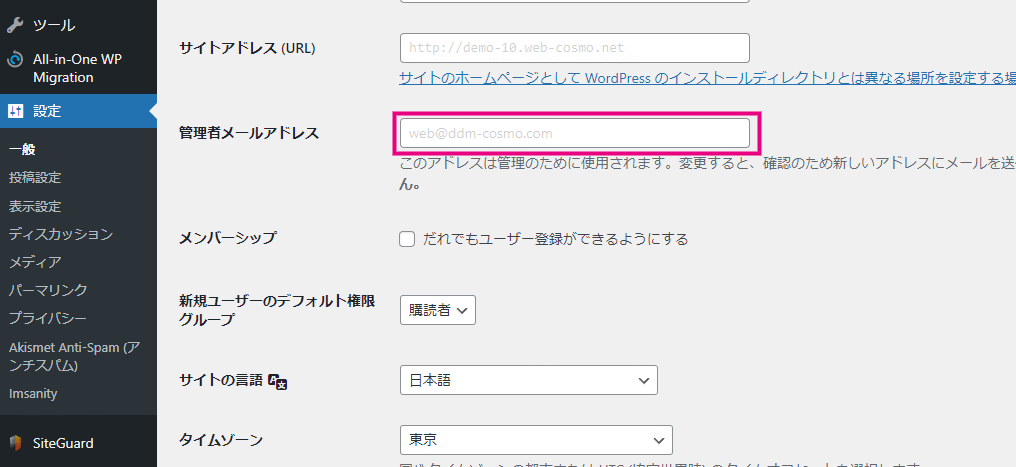
Task: Open プライバシー settings page
Action: [48, 318]
